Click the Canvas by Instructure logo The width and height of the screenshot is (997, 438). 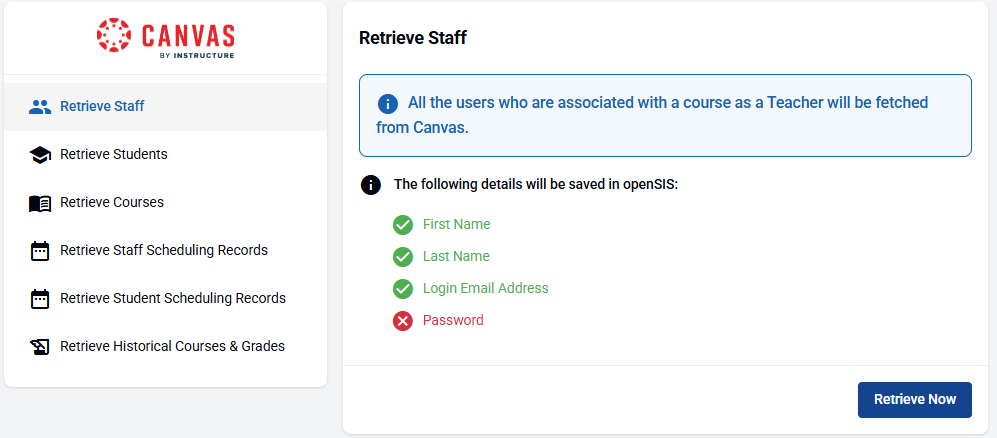click(166, 38)
